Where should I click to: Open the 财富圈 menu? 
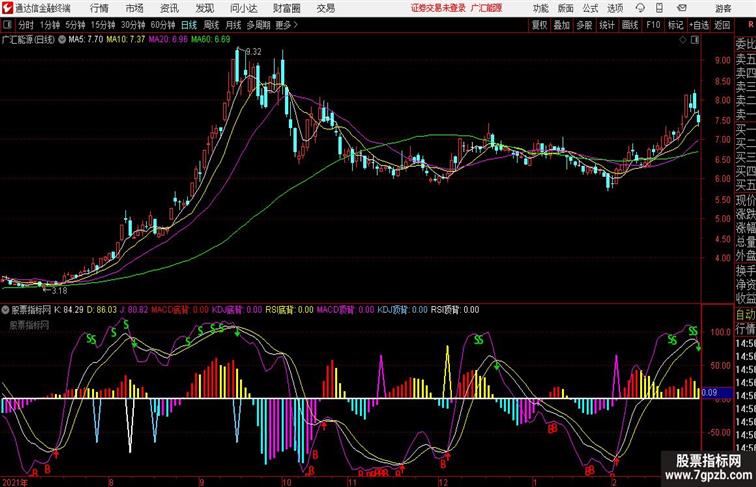click(286, 8)
